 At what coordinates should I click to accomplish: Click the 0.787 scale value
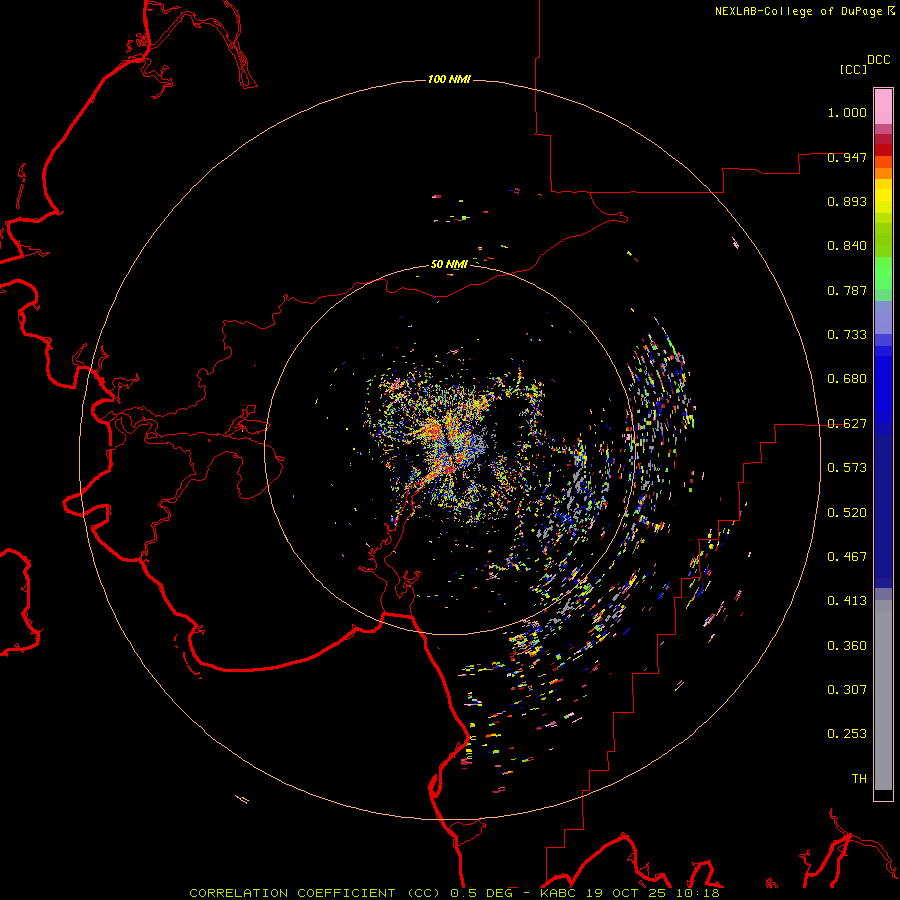click(847, 290)
